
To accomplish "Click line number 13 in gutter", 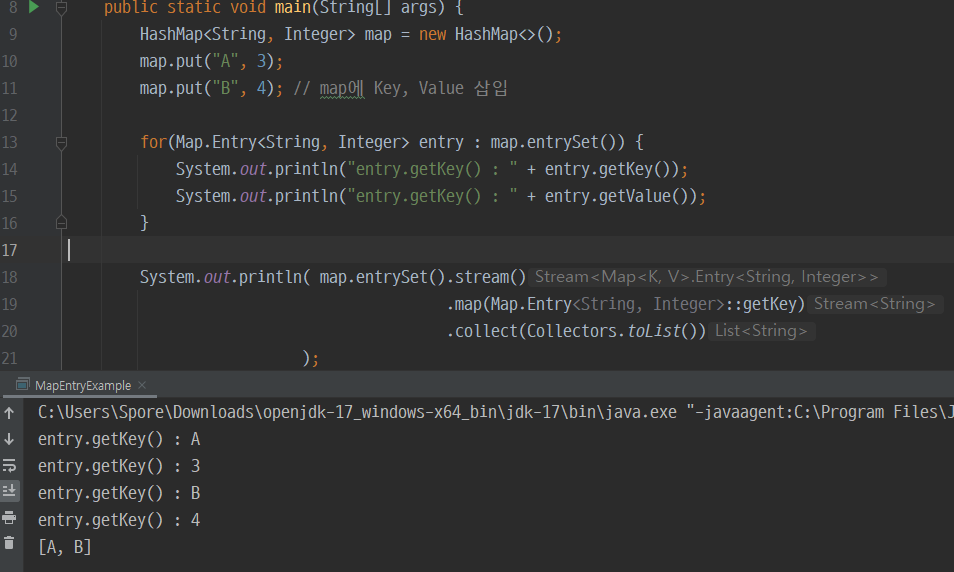I will pos(9,142).
